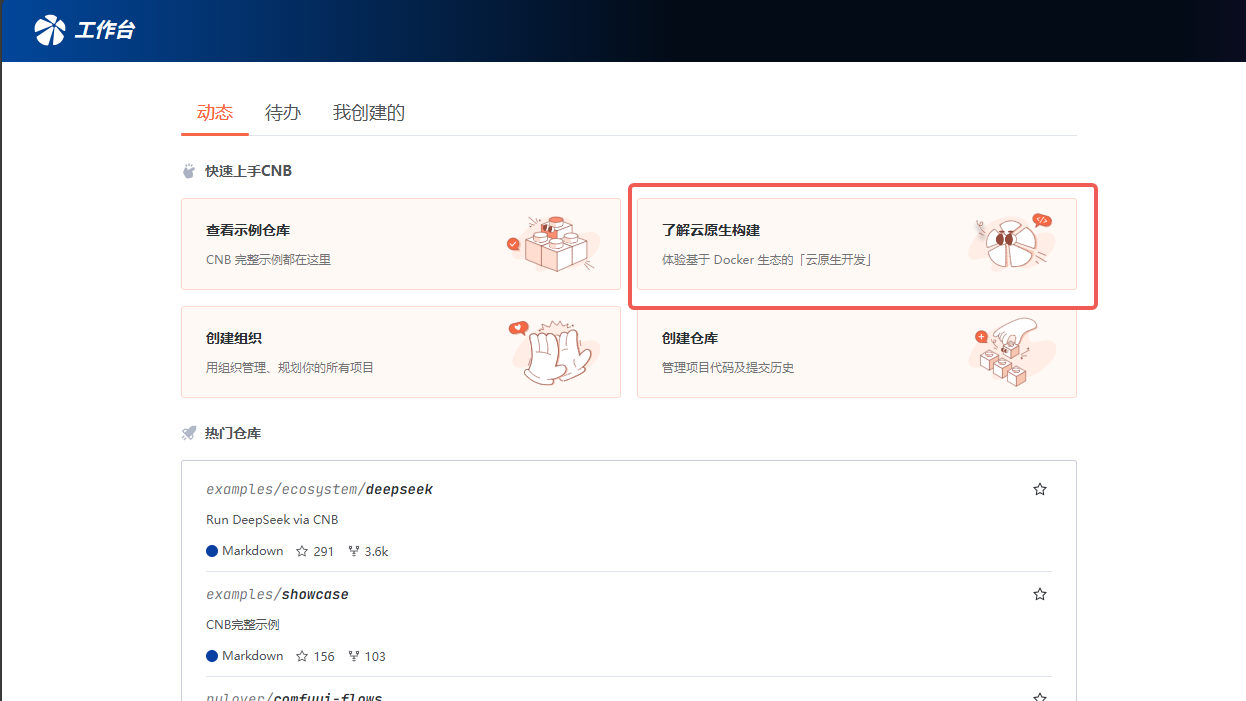
Task: Open the 查看示例仓库 card
Action: 401,244
